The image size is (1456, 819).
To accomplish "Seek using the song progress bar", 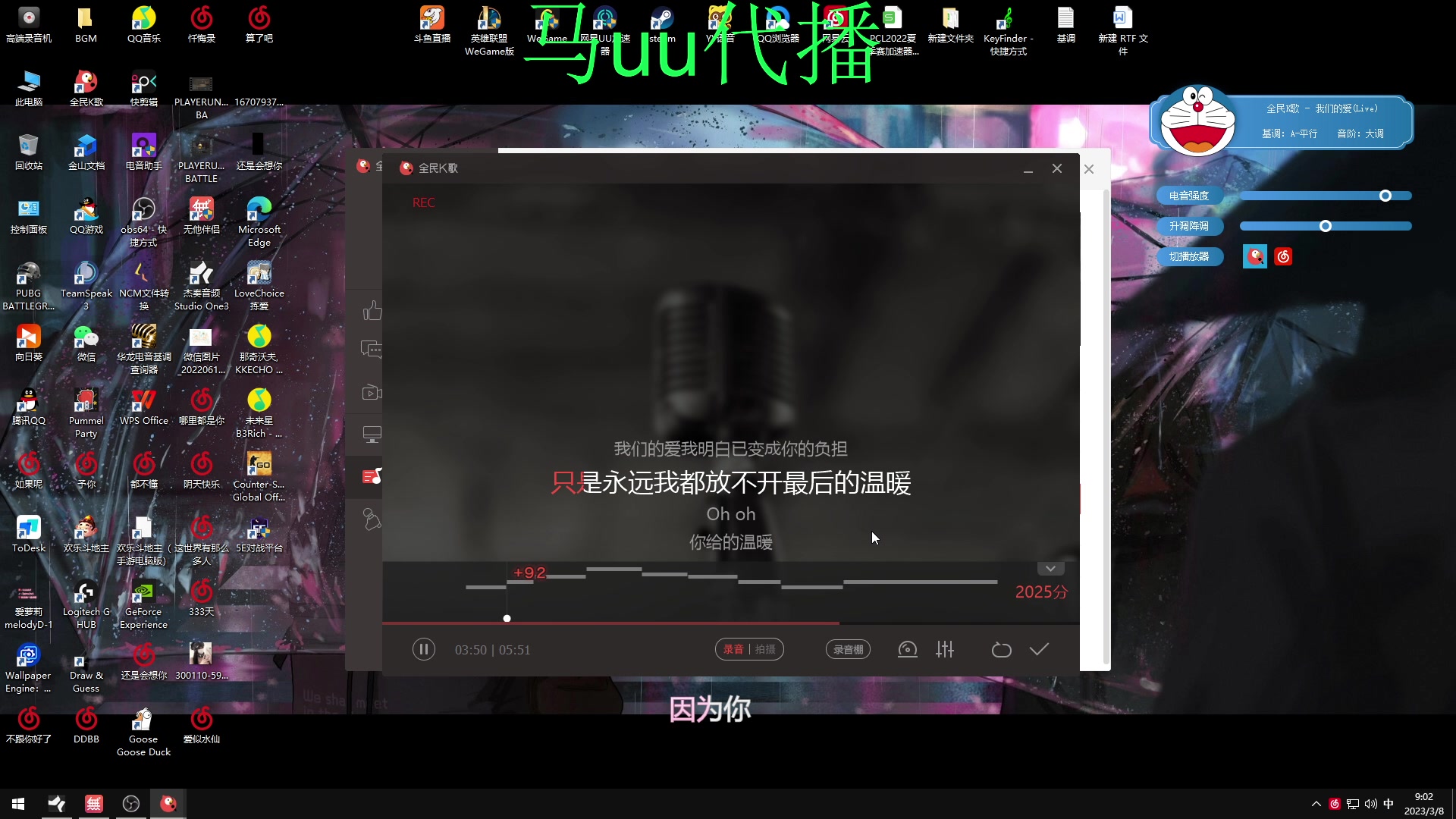I will (x=730, y=623).
